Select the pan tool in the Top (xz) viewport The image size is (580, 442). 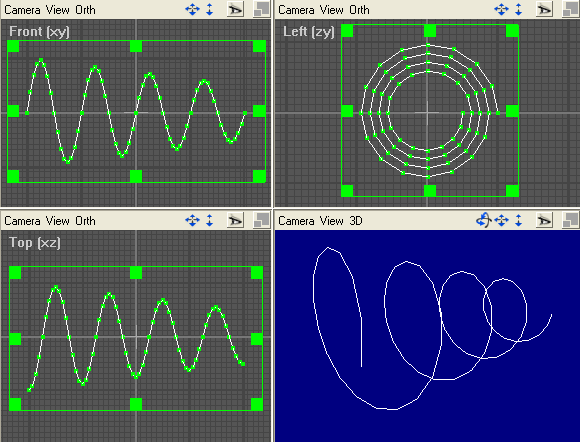[x=192, y=220]
